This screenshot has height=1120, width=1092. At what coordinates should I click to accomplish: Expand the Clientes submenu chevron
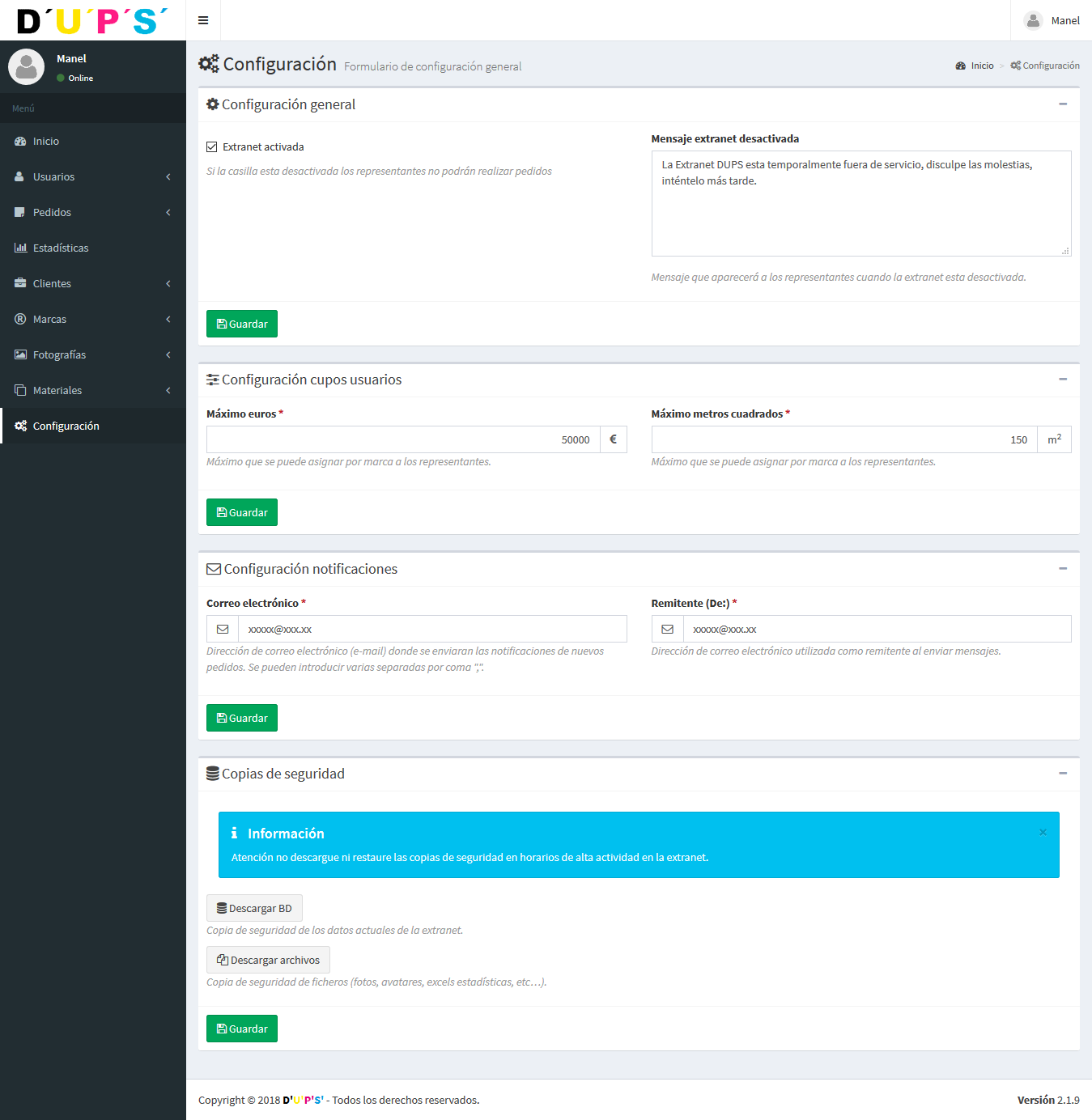(x=168, y=283)
